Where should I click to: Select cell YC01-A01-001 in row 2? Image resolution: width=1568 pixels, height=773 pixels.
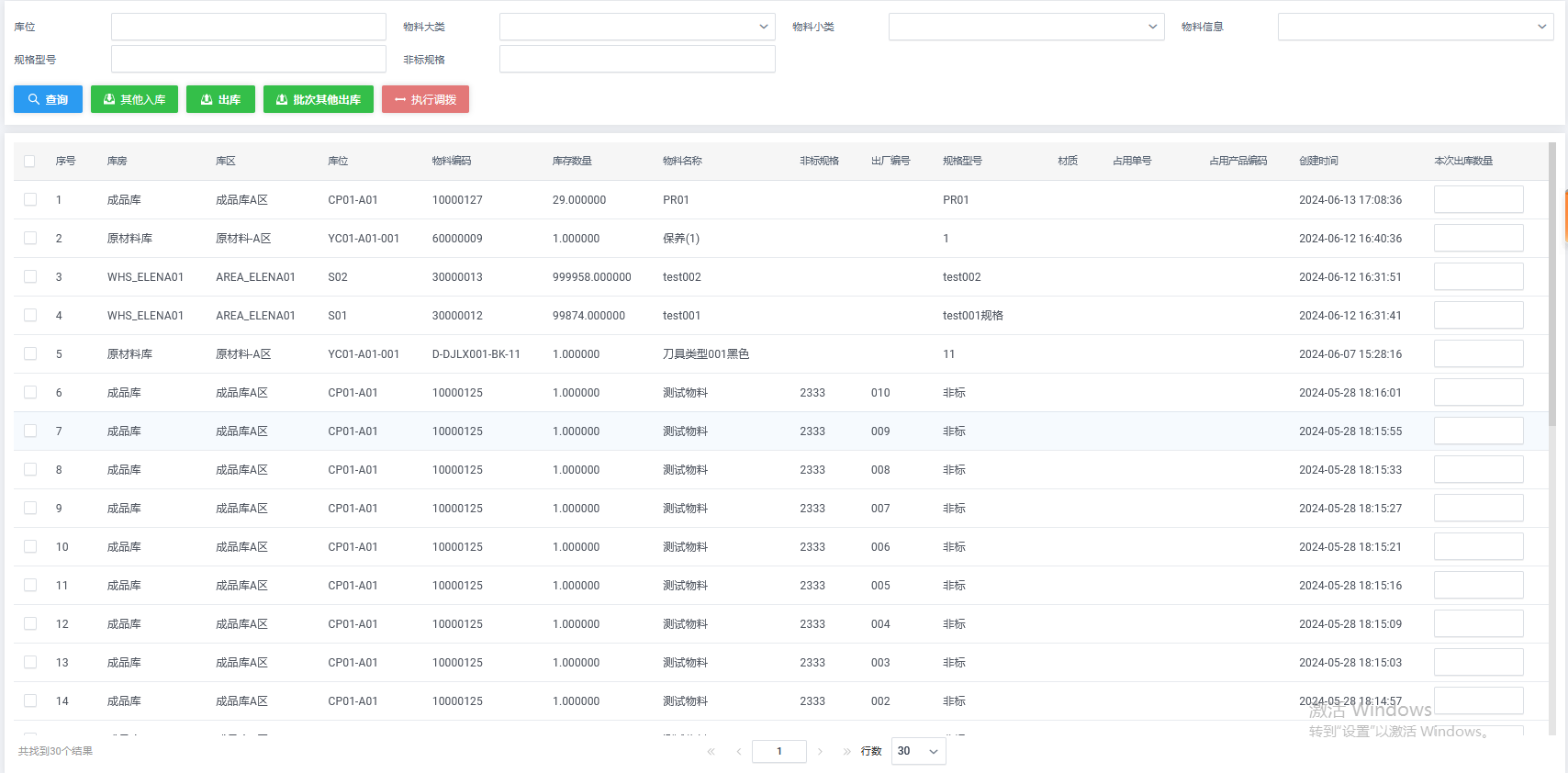pos(364,238)
